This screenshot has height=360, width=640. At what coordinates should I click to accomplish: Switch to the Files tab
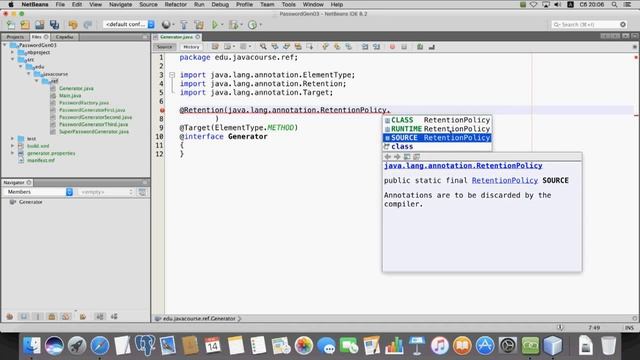pos(40,37)
